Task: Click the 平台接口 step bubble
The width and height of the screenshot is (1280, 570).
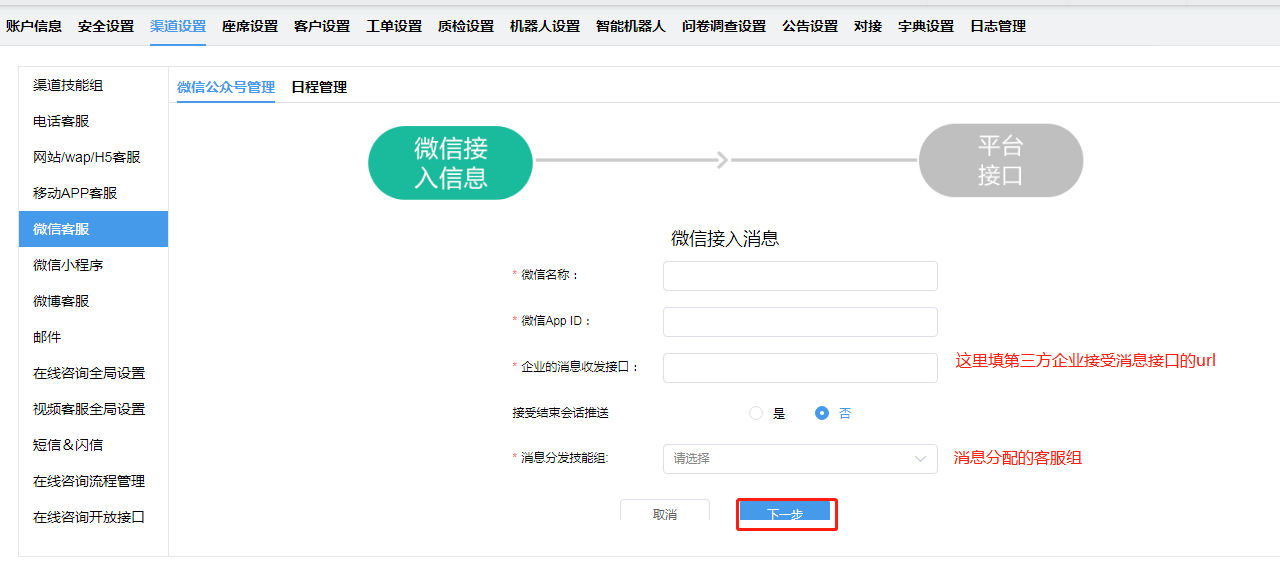Action: click(x=1001, y=160)
